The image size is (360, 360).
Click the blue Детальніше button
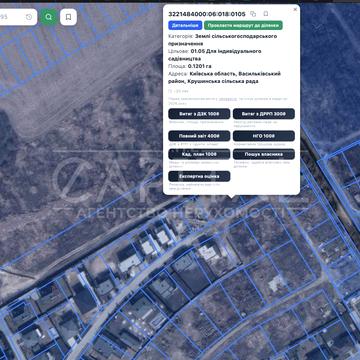click(185, 25)
